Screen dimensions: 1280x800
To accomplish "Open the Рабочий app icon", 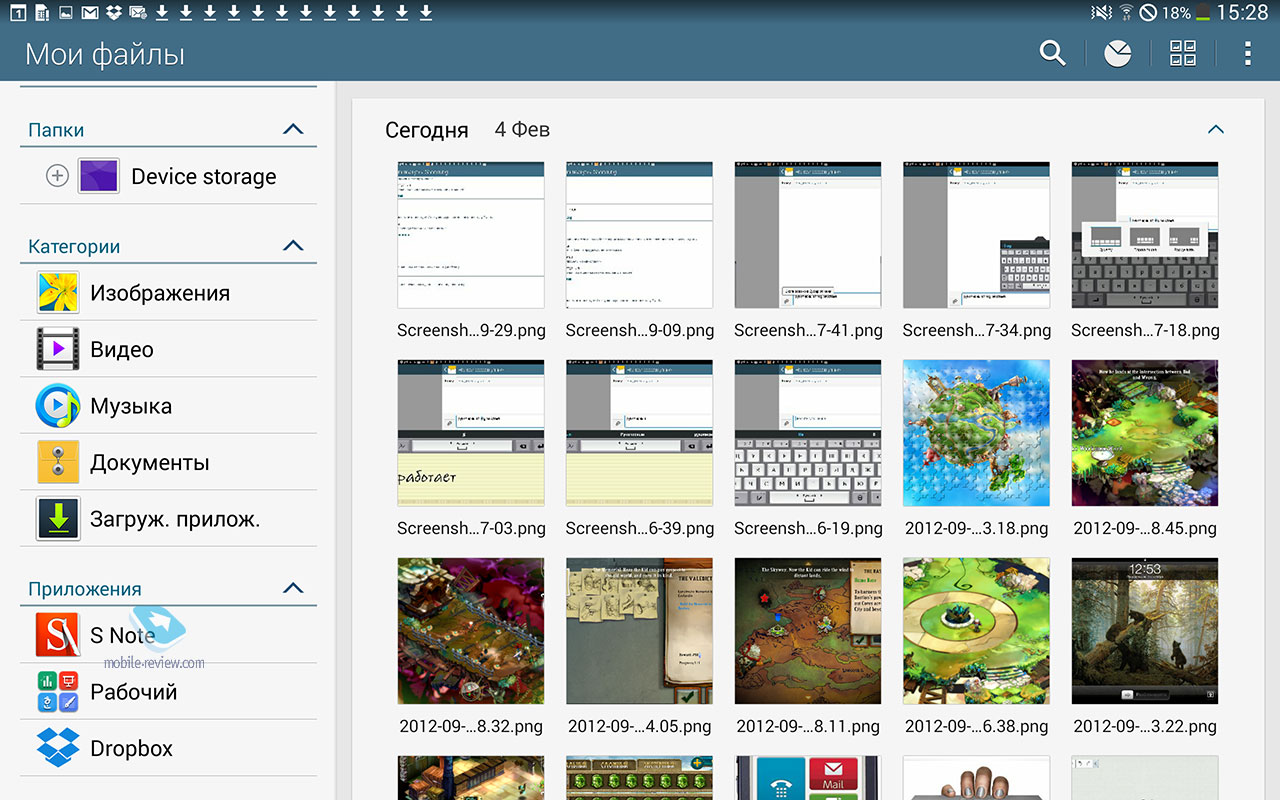I will 58,691.
